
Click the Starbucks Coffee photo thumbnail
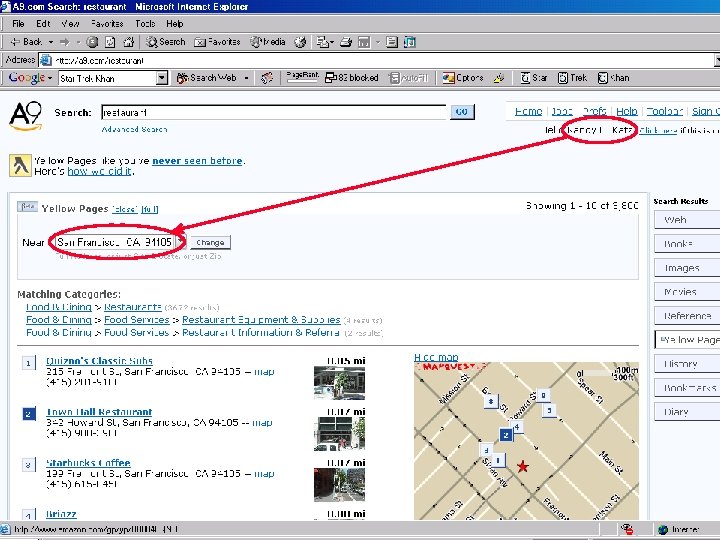click(x=339, y=484)
